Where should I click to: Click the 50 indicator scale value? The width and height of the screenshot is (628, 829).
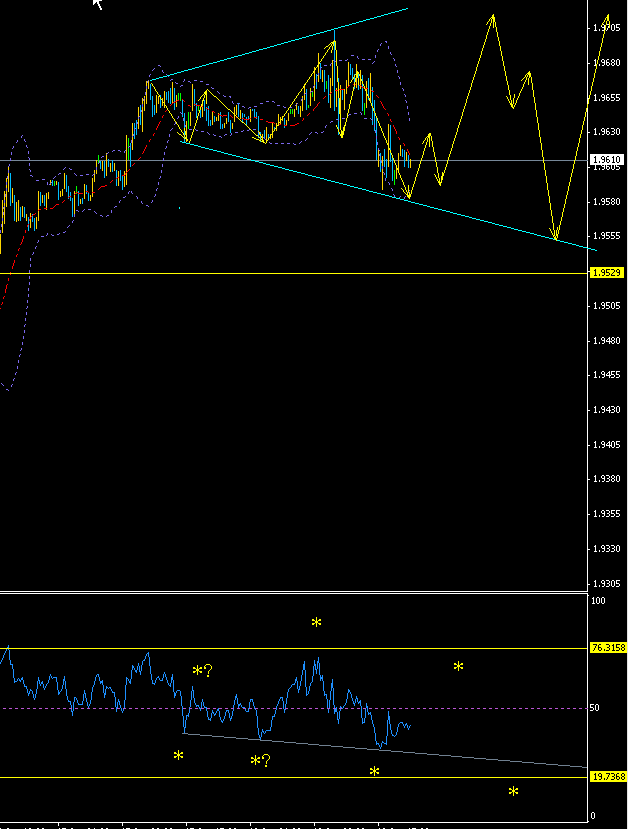[596, 708]
